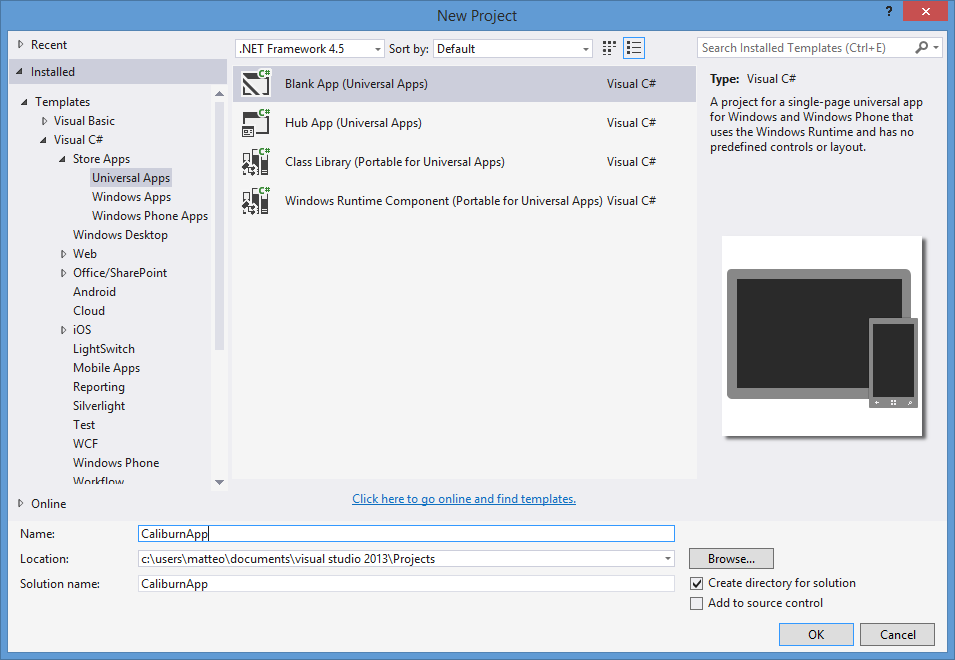Image resolution: width=955 pixels, height=660 pixels.
Task: Select Windows Apps in the tree
Action: click(x=132, y=197)
